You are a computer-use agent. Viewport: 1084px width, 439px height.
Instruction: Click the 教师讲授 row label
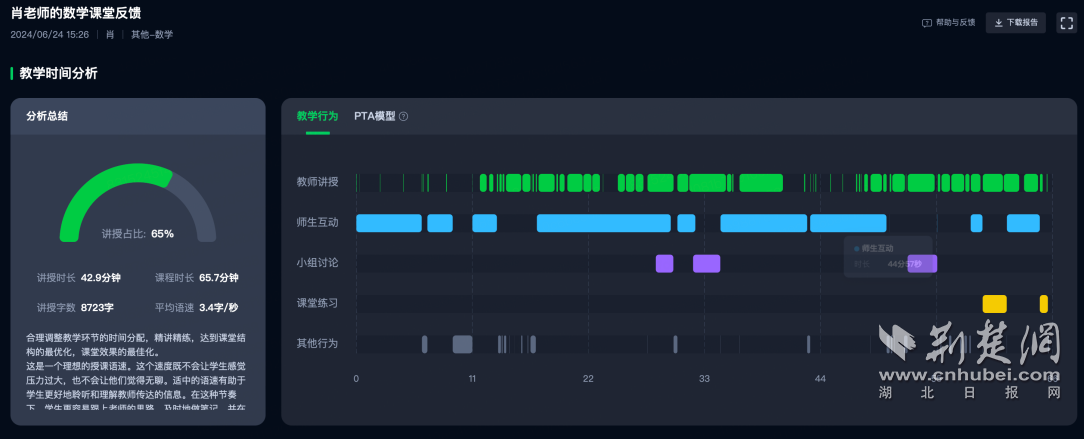(317, 182)
